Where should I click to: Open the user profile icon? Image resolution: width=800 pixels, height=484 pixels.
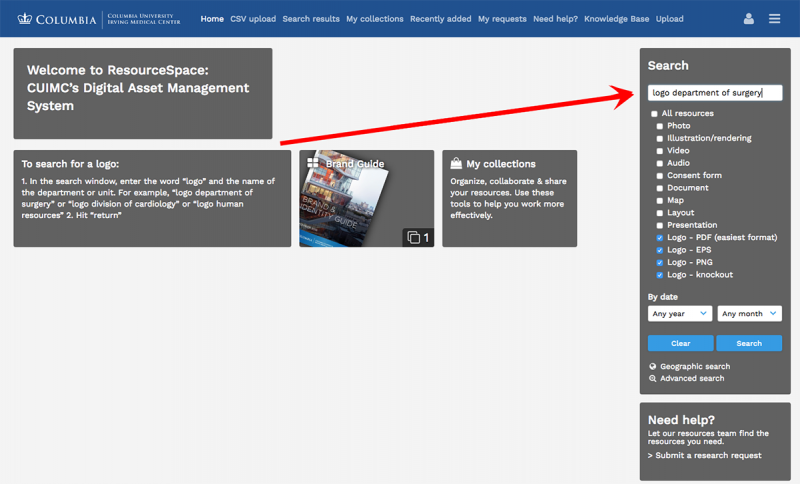coord(748,19)
